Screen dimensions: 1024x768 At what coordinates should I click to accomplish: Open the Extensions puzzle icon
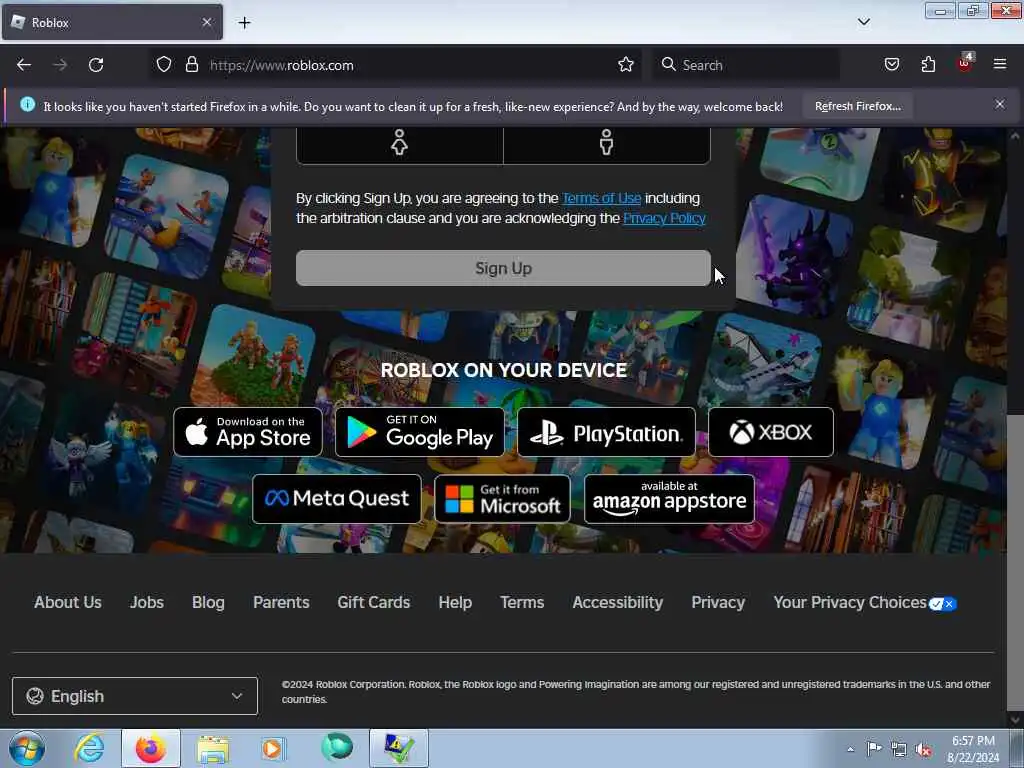click(928, 65)
